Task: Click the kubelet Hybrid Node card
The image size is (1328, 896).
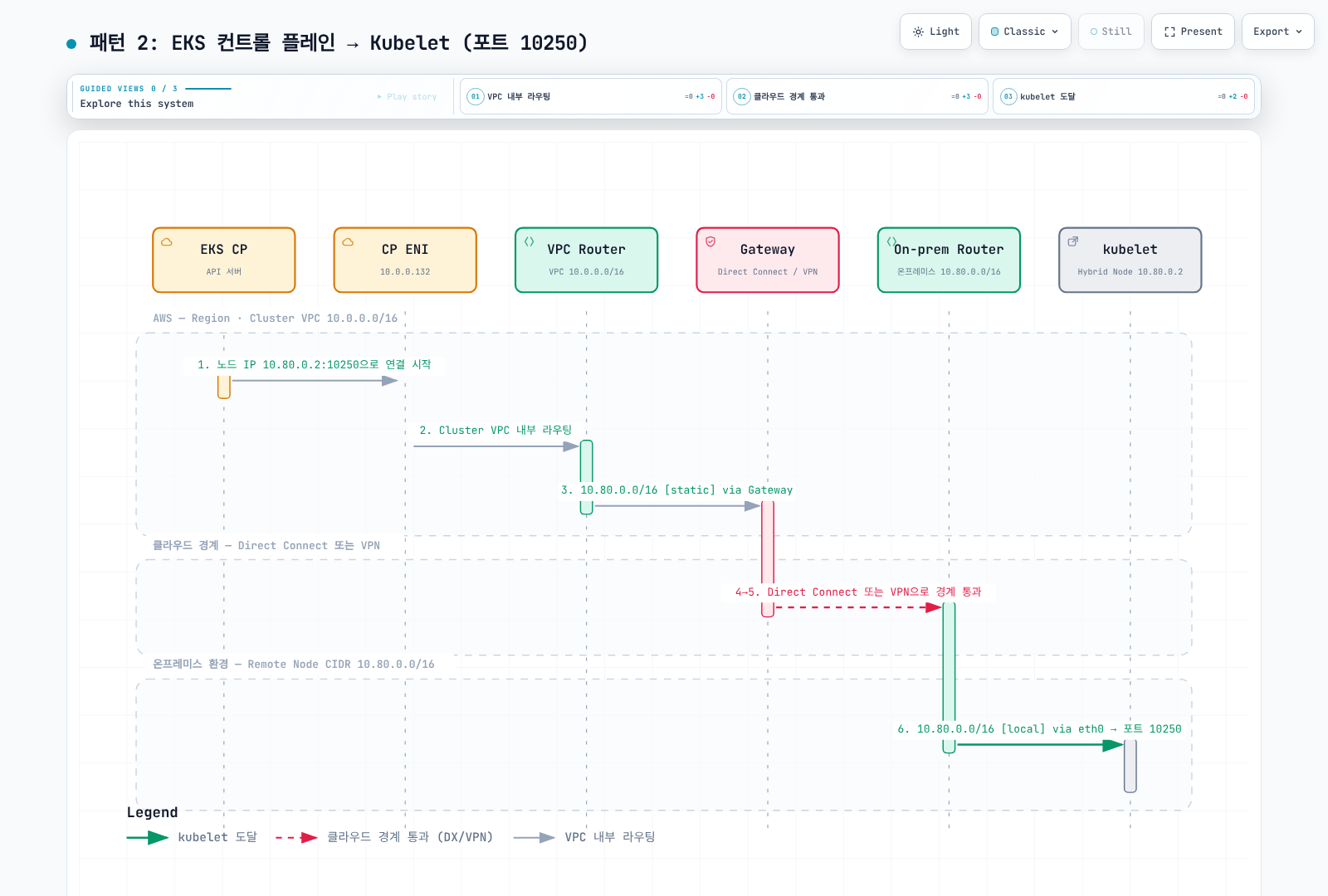Action: (x=1130, y=260)
